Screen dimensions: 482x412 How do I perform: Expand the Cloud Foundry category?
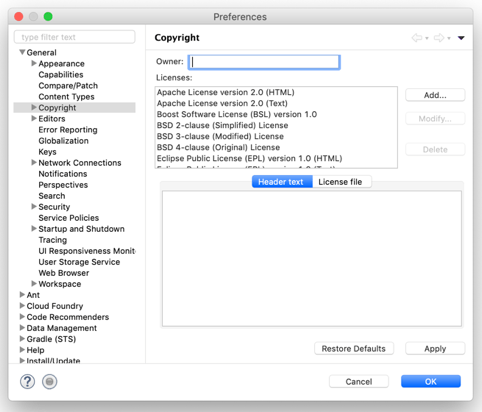pyautogui.click(x=22, y=306)
